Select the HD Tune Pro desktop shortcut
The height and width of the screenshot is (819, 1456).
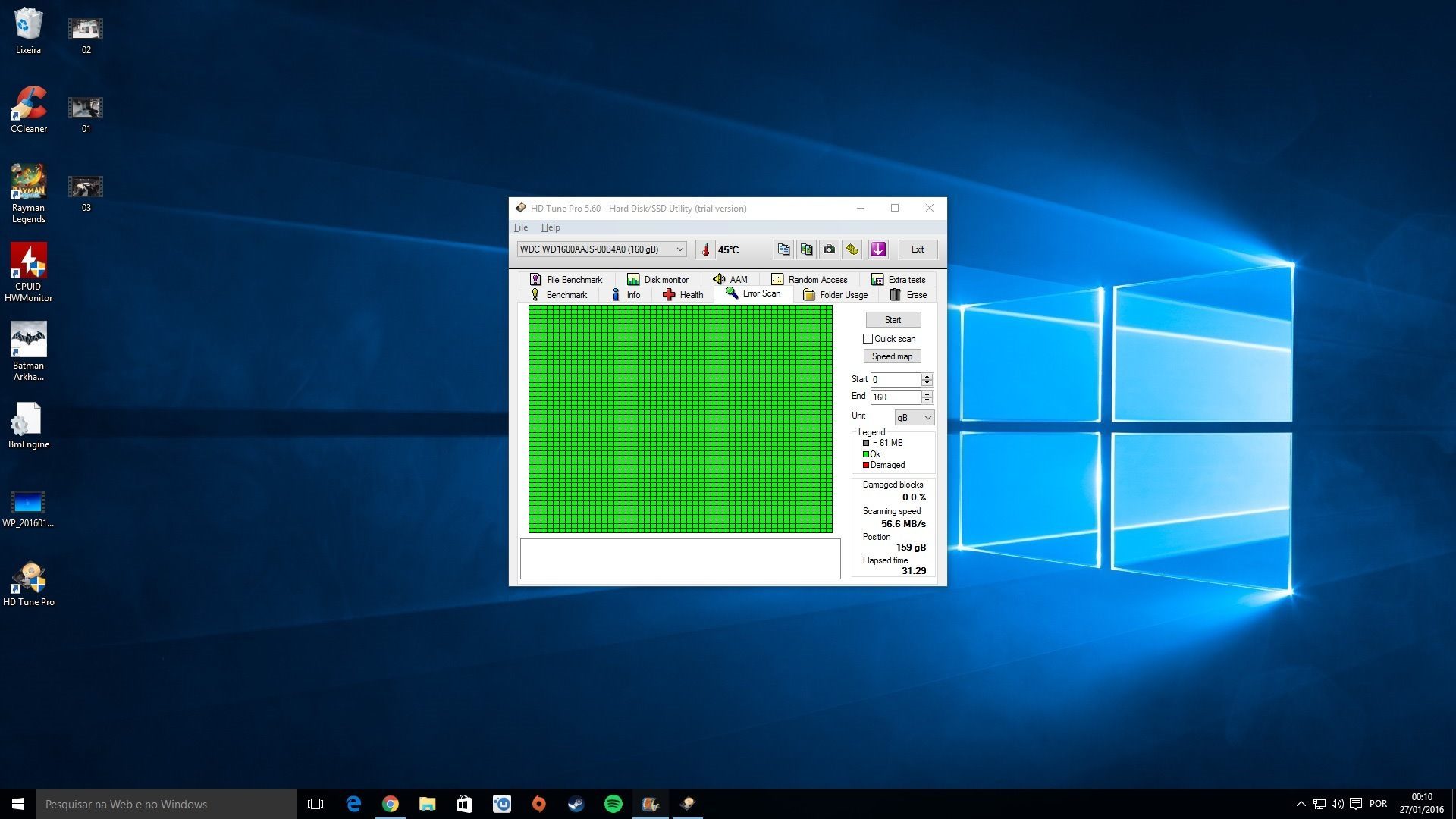[28, 584]
